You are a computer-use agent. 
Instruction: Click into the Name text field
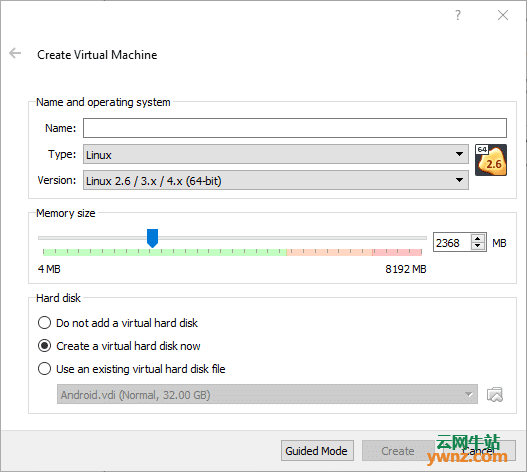coord(295,128)
